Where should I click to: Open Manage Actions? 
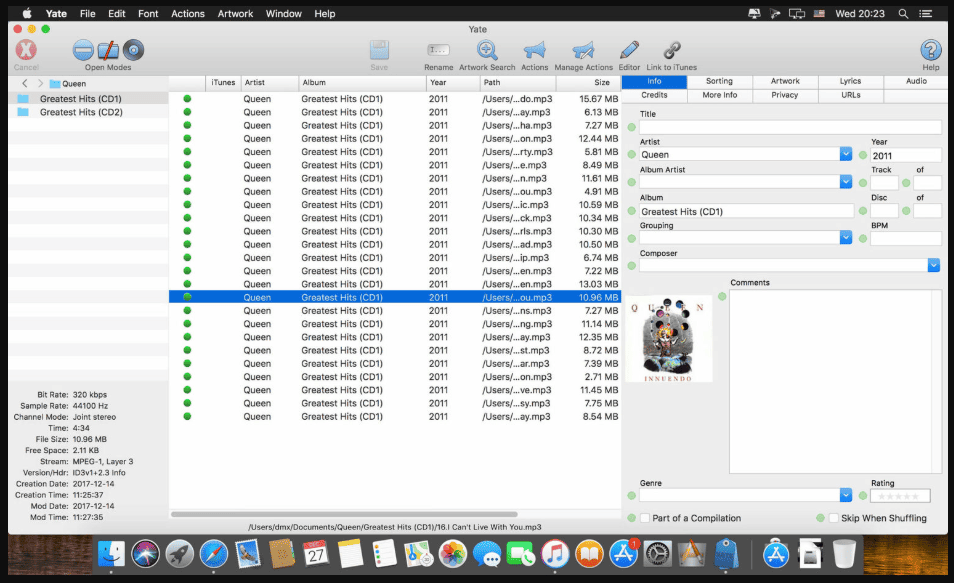click(583, 50)
